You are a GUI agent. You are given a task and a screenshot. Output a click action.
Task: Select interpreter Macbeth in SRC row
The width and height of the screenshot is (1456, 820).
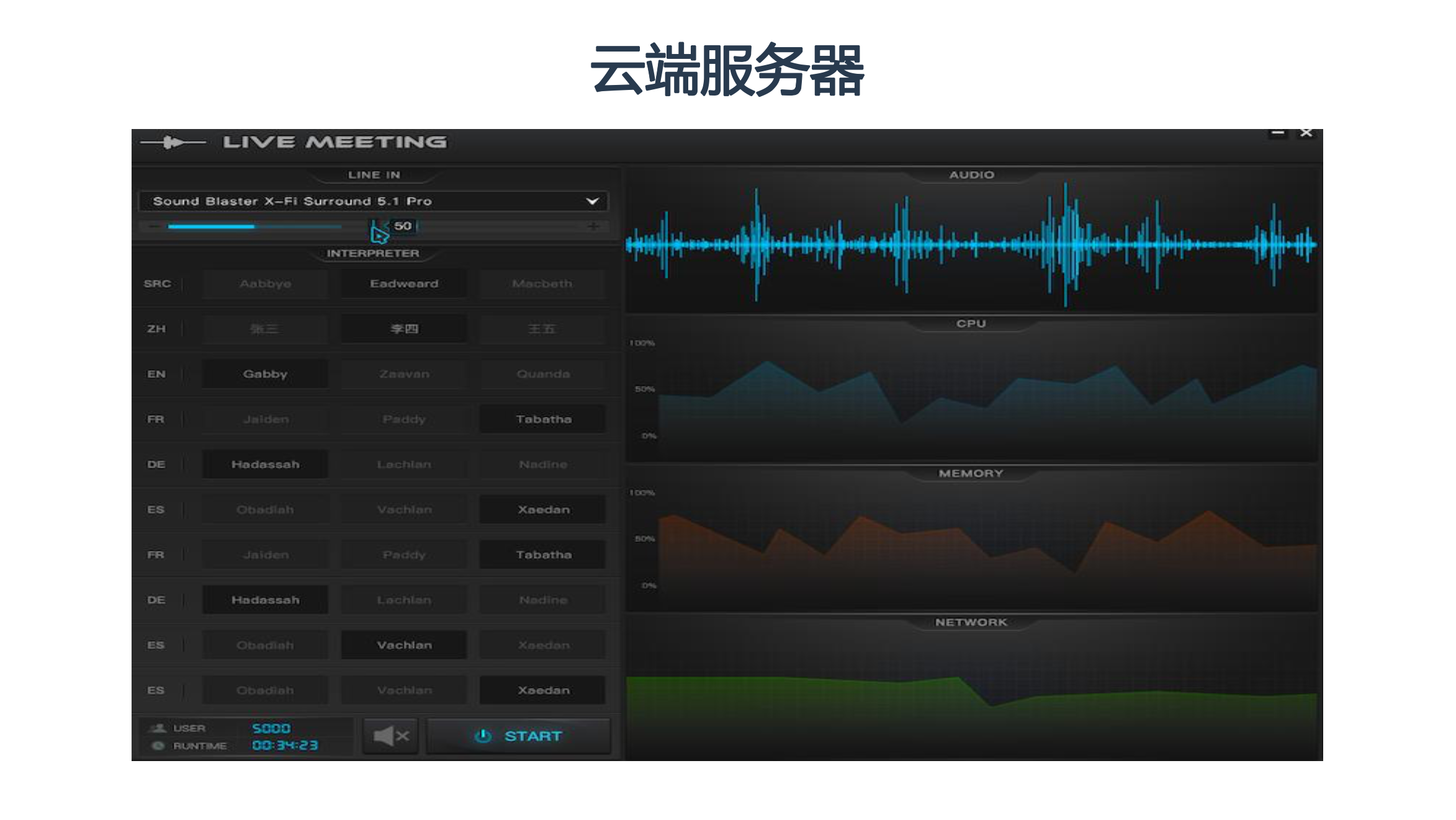click(542, 283)
